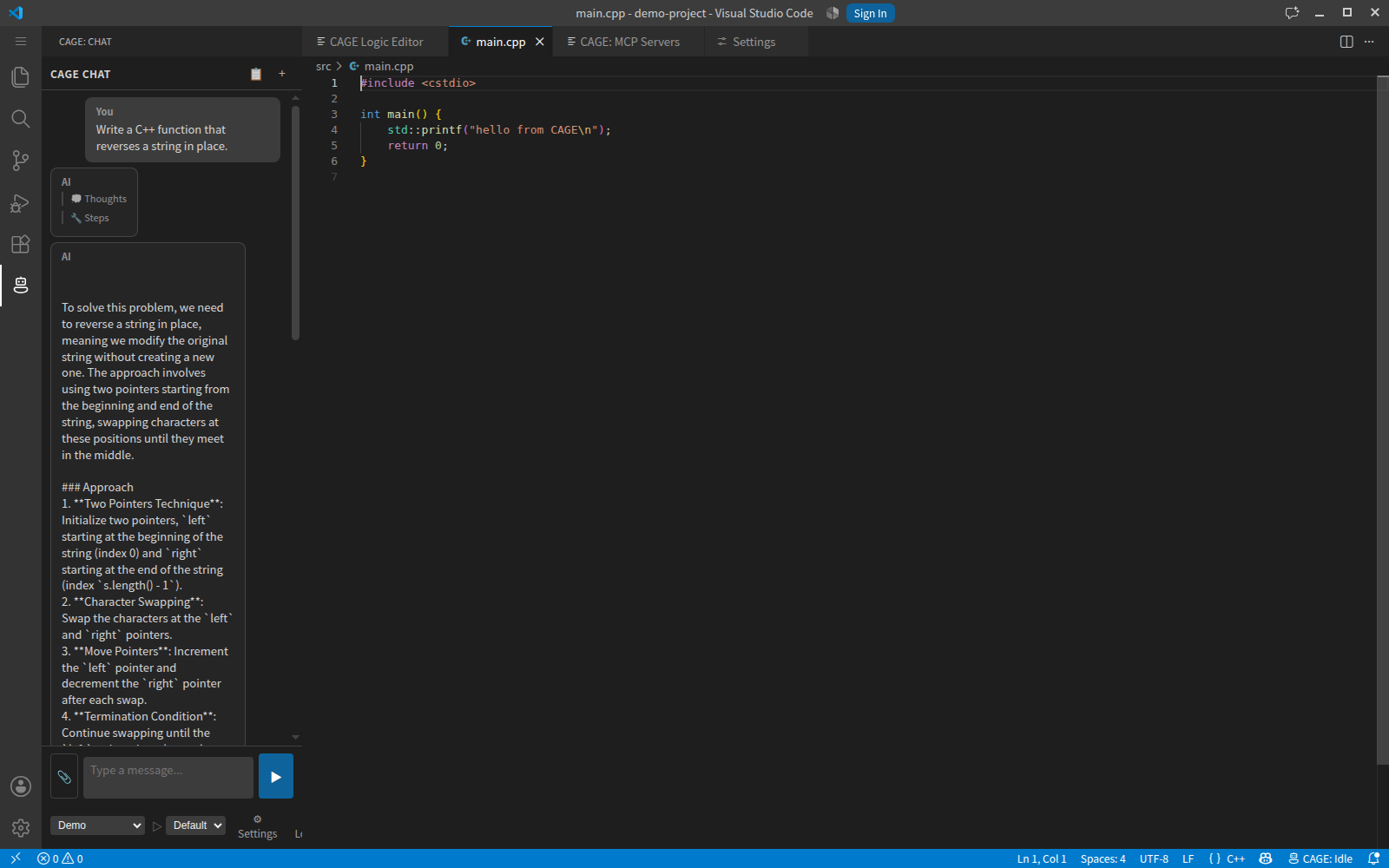Open the hamburger application menu
The width and height of the screenshot is (1389, 868).
(x=21, y=42)
